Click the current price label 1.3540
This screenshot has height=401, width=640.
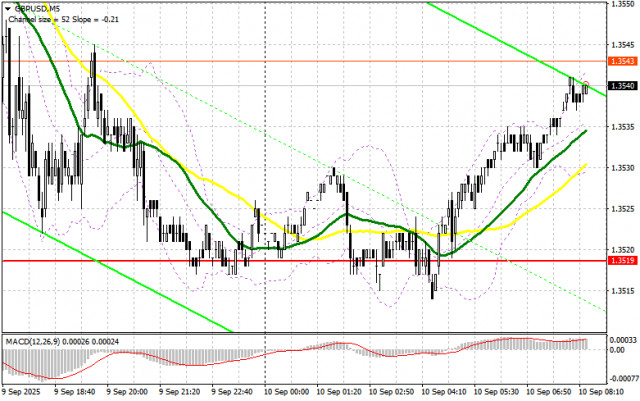point(622,86)
